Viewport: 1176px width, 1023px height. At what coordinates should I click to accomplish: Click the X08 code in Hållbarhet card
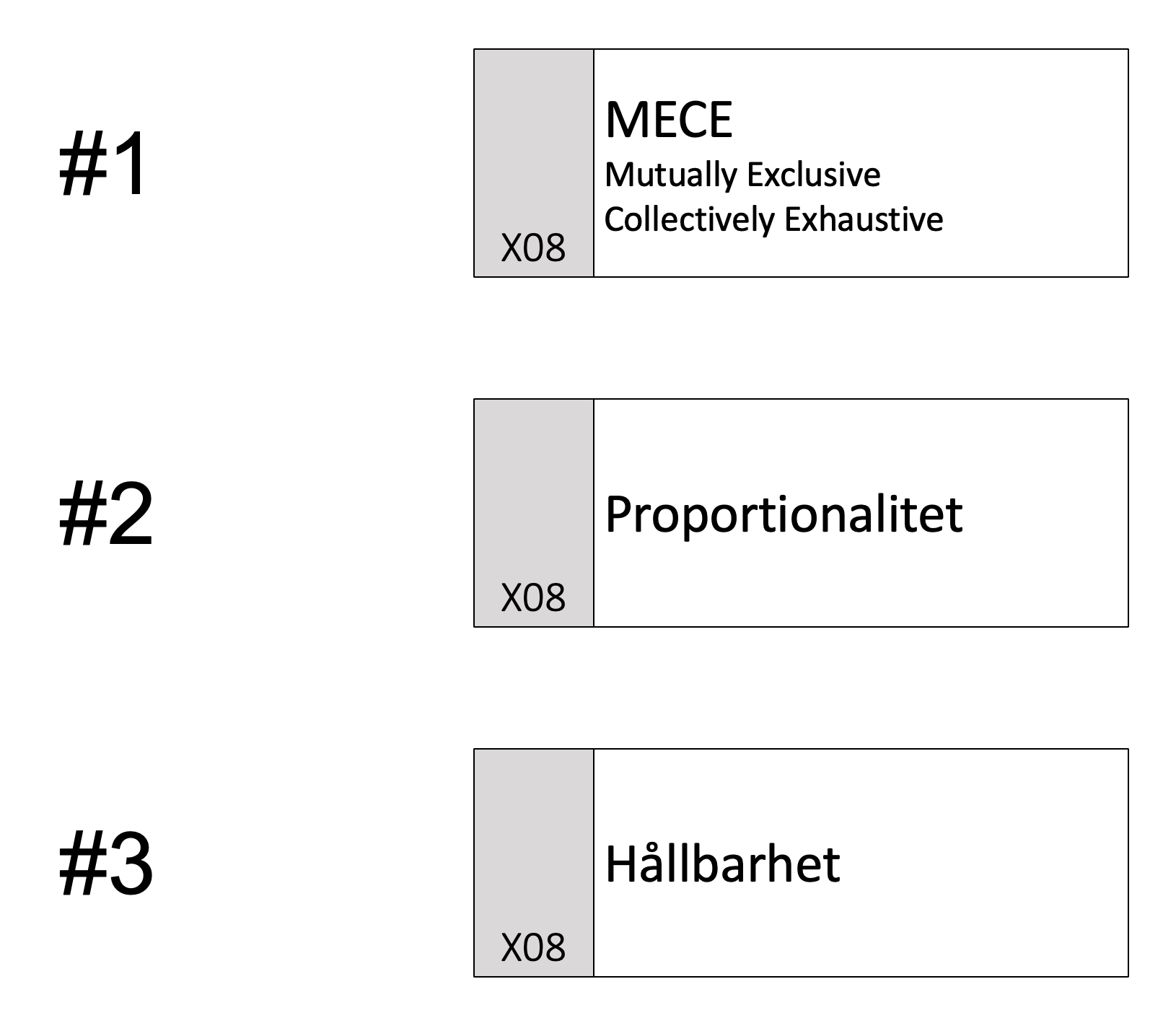pyautogui.click(x=533, y=947)
